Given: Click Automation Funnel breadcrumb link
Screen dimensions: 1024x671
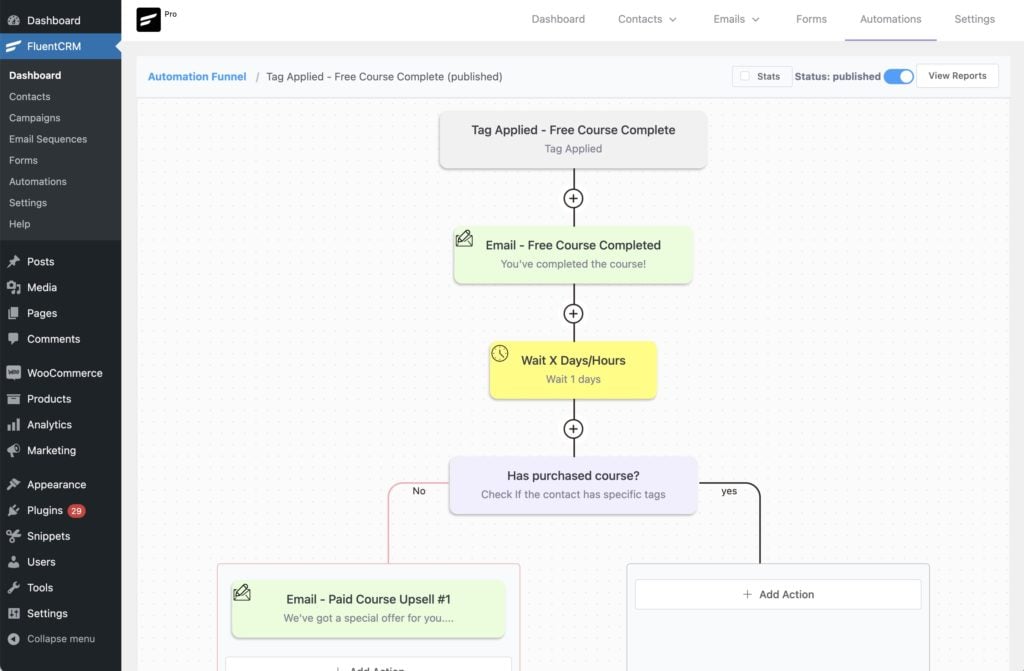Looking at the screenshot, I should click(x=197, y=76).
